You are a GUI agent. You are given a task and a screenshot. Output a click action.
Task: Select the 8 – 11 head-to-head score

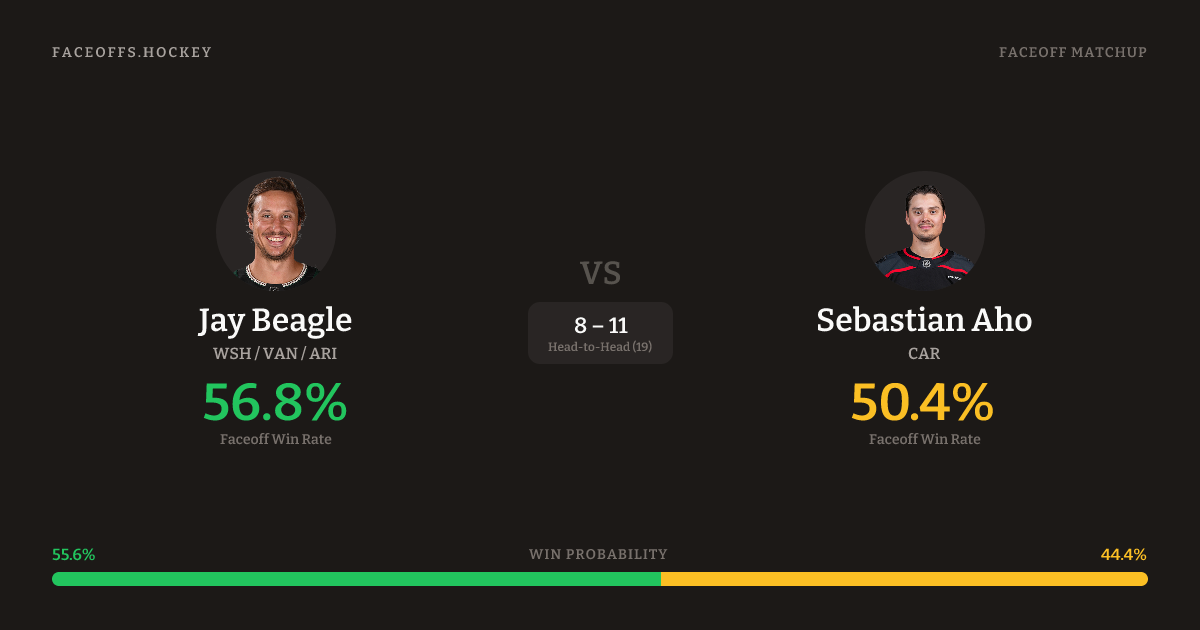pyautogui.click(x=600, y=325)
